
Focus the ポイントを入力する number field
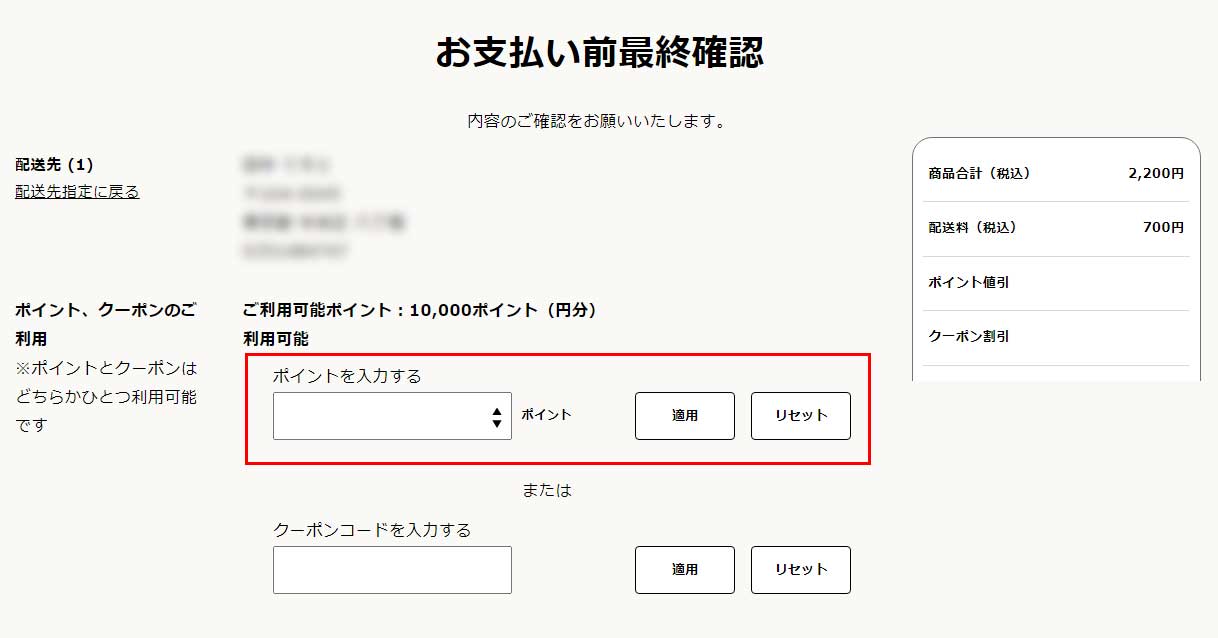(x=380, y=416)
